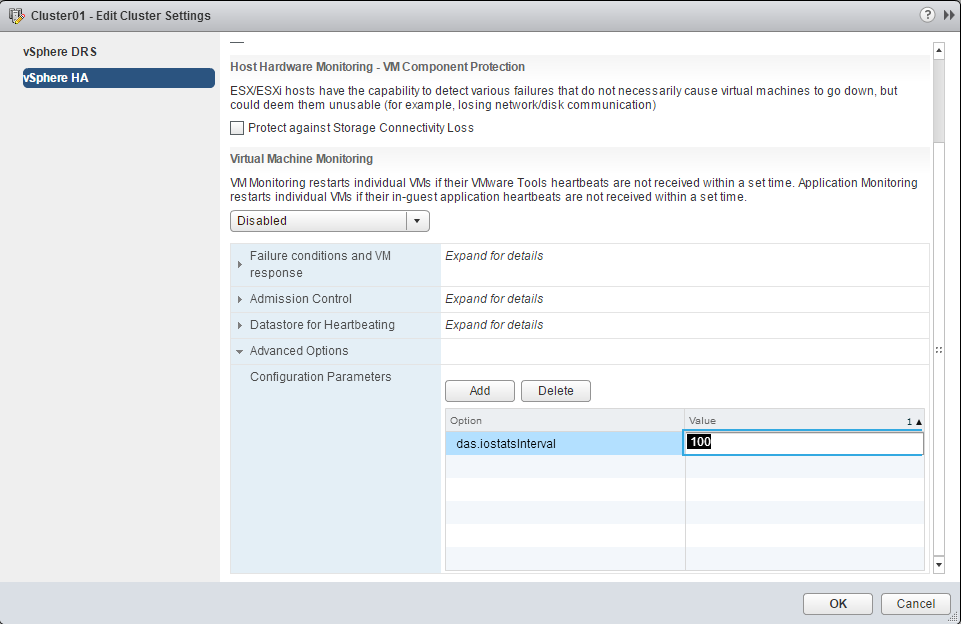
Task: Sort by the Value column header
Action: click(804, 420)
